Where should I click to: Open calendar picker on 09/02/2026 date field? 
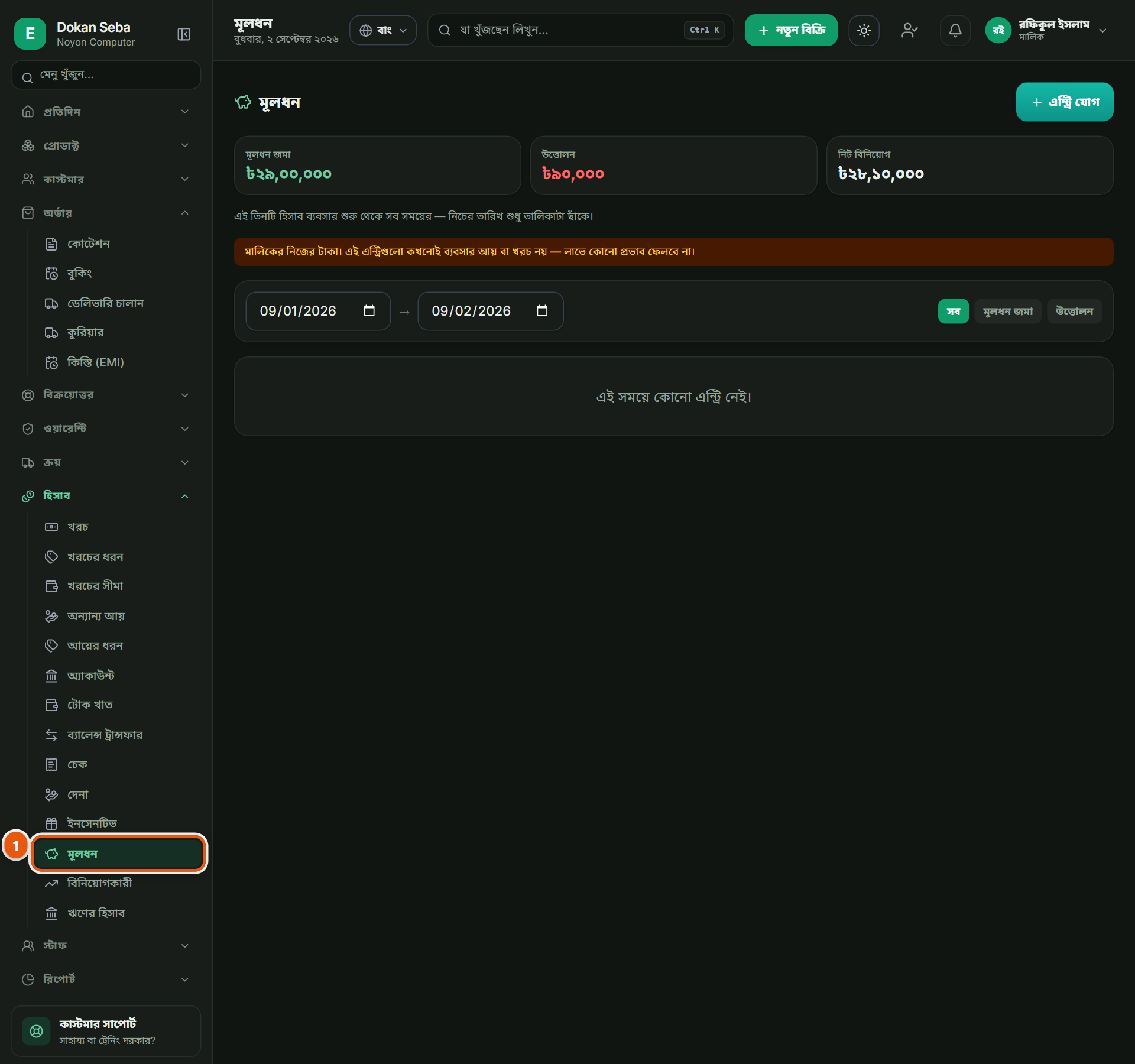[542, 311]
